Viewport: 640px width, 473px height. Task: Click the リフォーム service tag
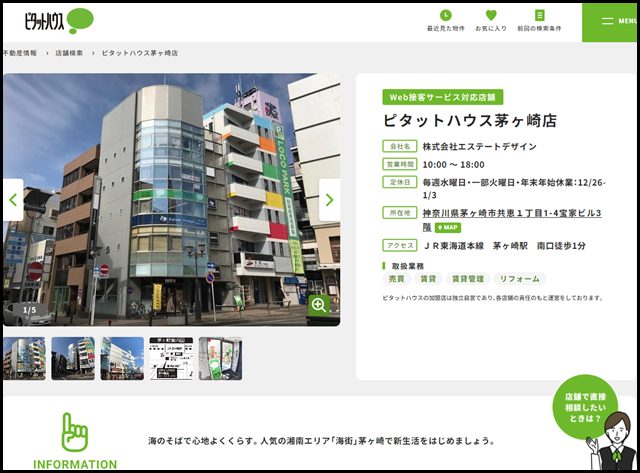pos(520,279)
